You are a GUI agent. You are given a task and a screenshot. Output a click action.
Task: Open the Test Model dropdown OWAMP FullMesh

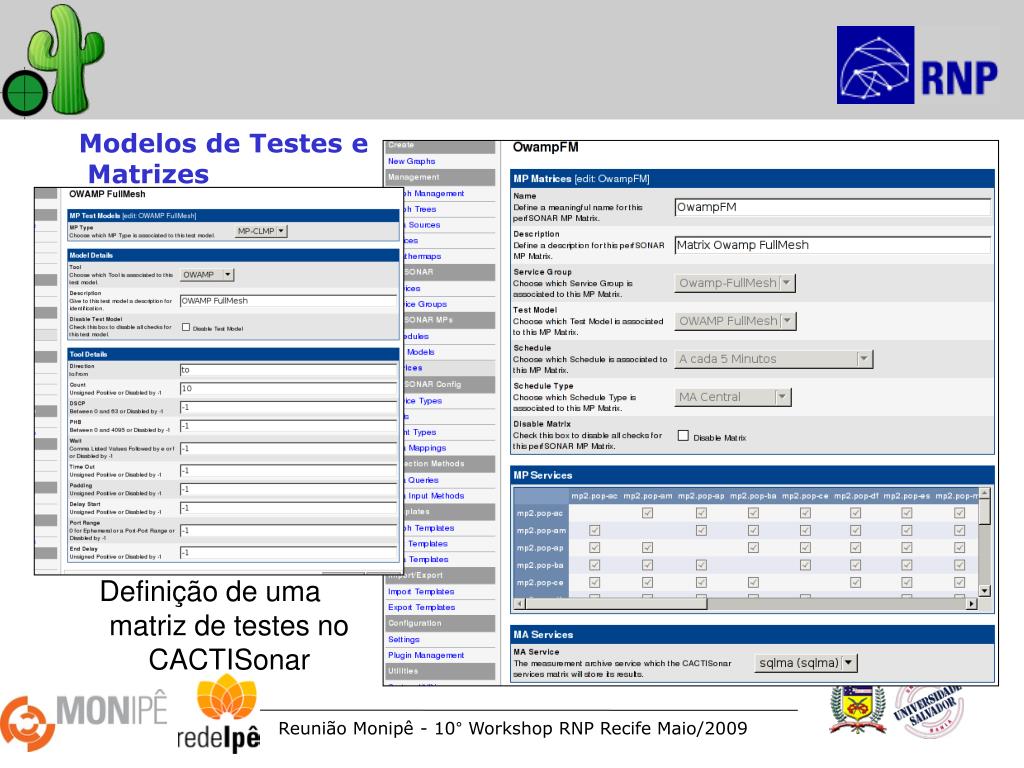(735, 321)
